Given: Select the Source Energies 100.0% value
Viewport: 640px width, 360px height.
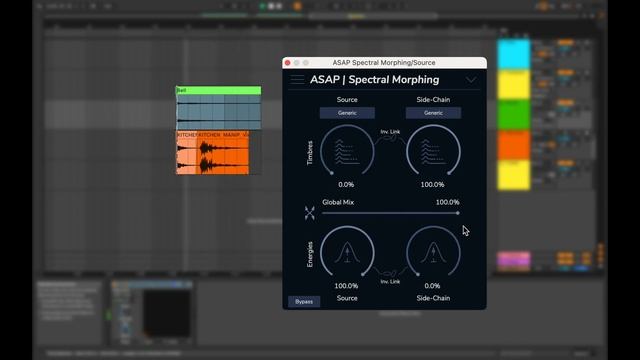Looking at the screenshot, I should (x=346, y=286).
